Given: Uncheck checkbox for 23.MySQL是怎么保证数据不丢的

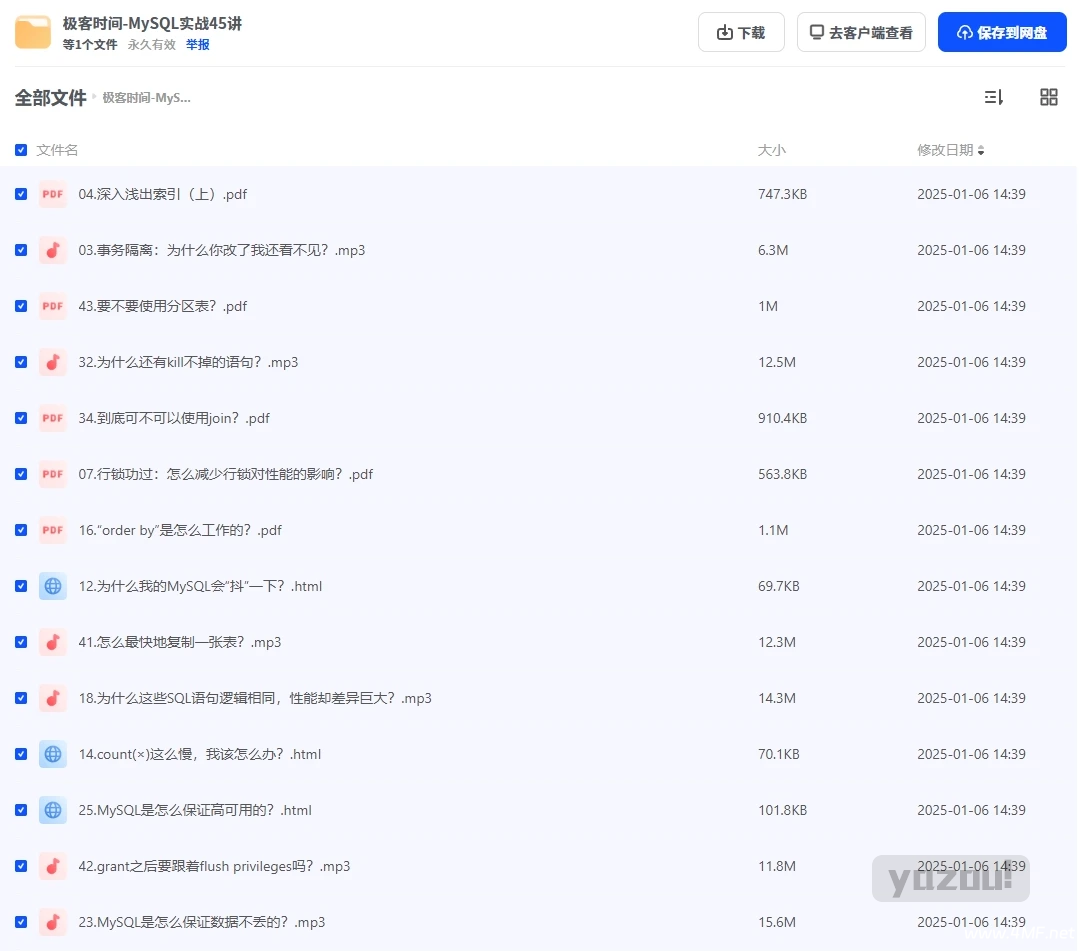Looking at the screenshot, I should point(21,922).
